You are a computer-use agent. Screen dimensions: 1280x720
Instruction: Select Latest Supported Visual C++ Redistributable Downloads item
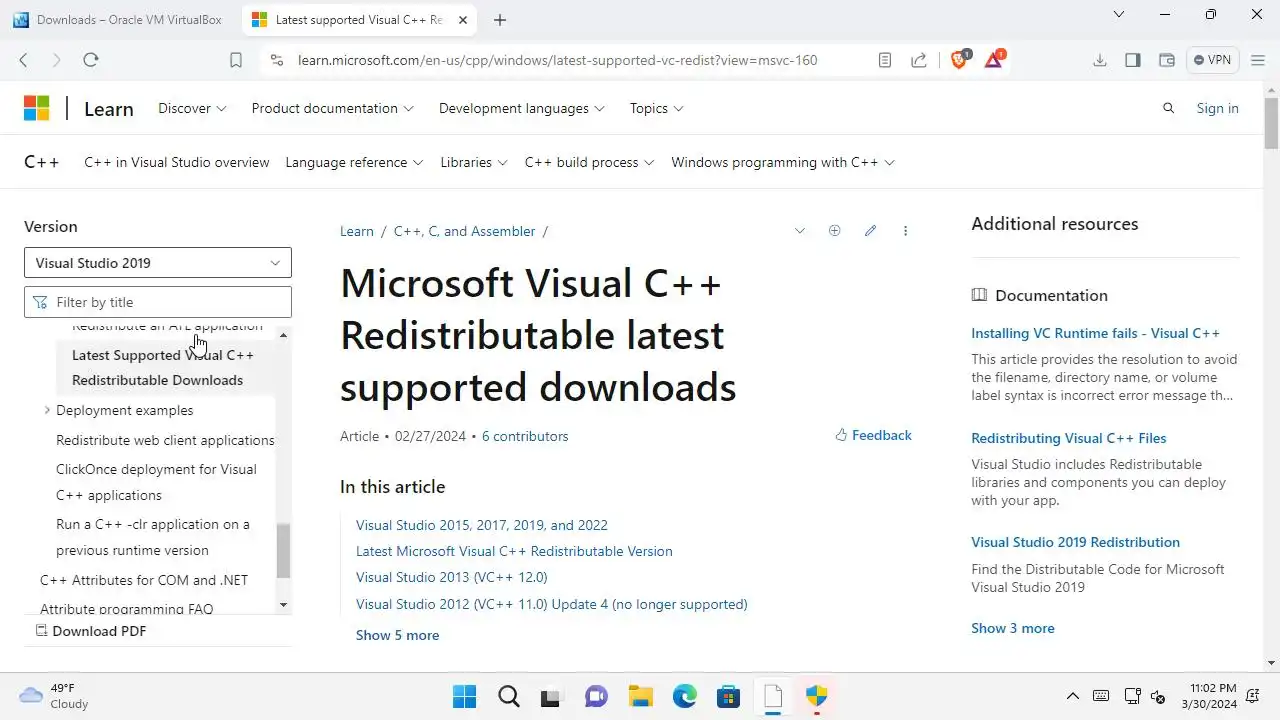pos(163,367)
